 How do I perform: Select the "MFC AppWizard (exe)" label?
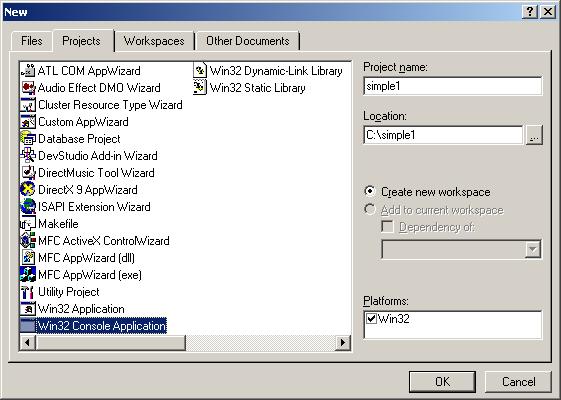[90, 275]
